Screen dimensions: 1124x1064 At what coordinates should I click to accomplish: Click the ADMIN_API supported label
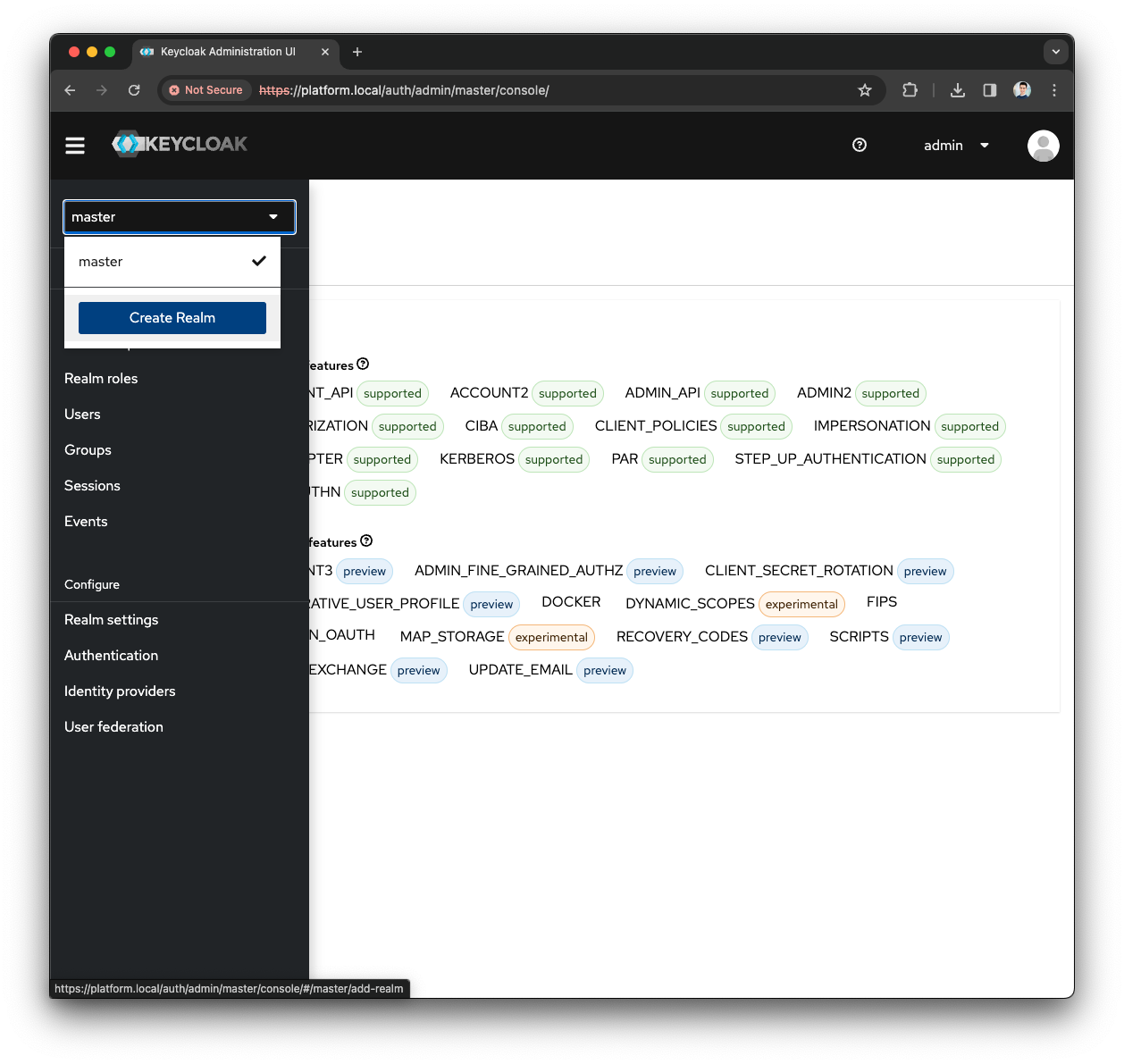(x=740, y=393)
